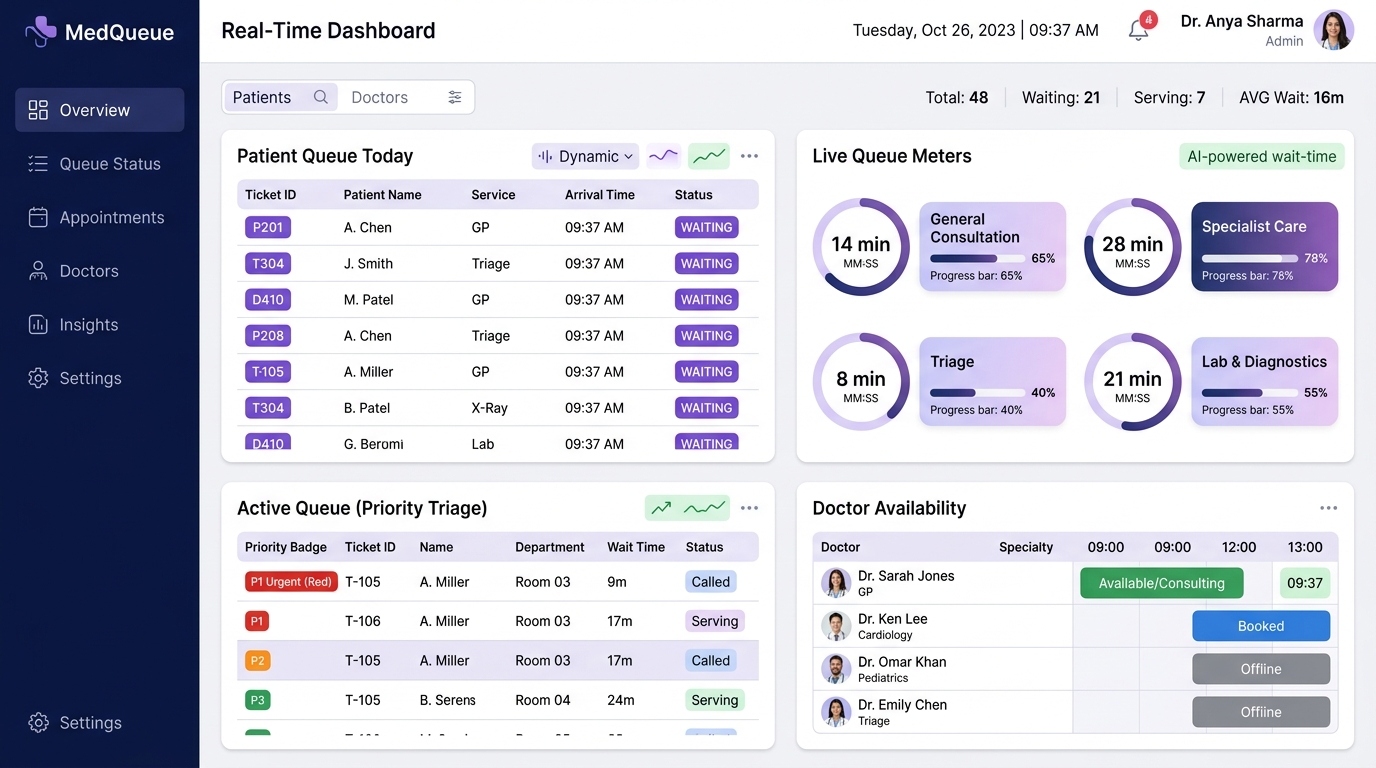The height and width of the screenshot is (768, 1376).
Task: Open Appointments in the sidebar
Action: pos(100,217)
